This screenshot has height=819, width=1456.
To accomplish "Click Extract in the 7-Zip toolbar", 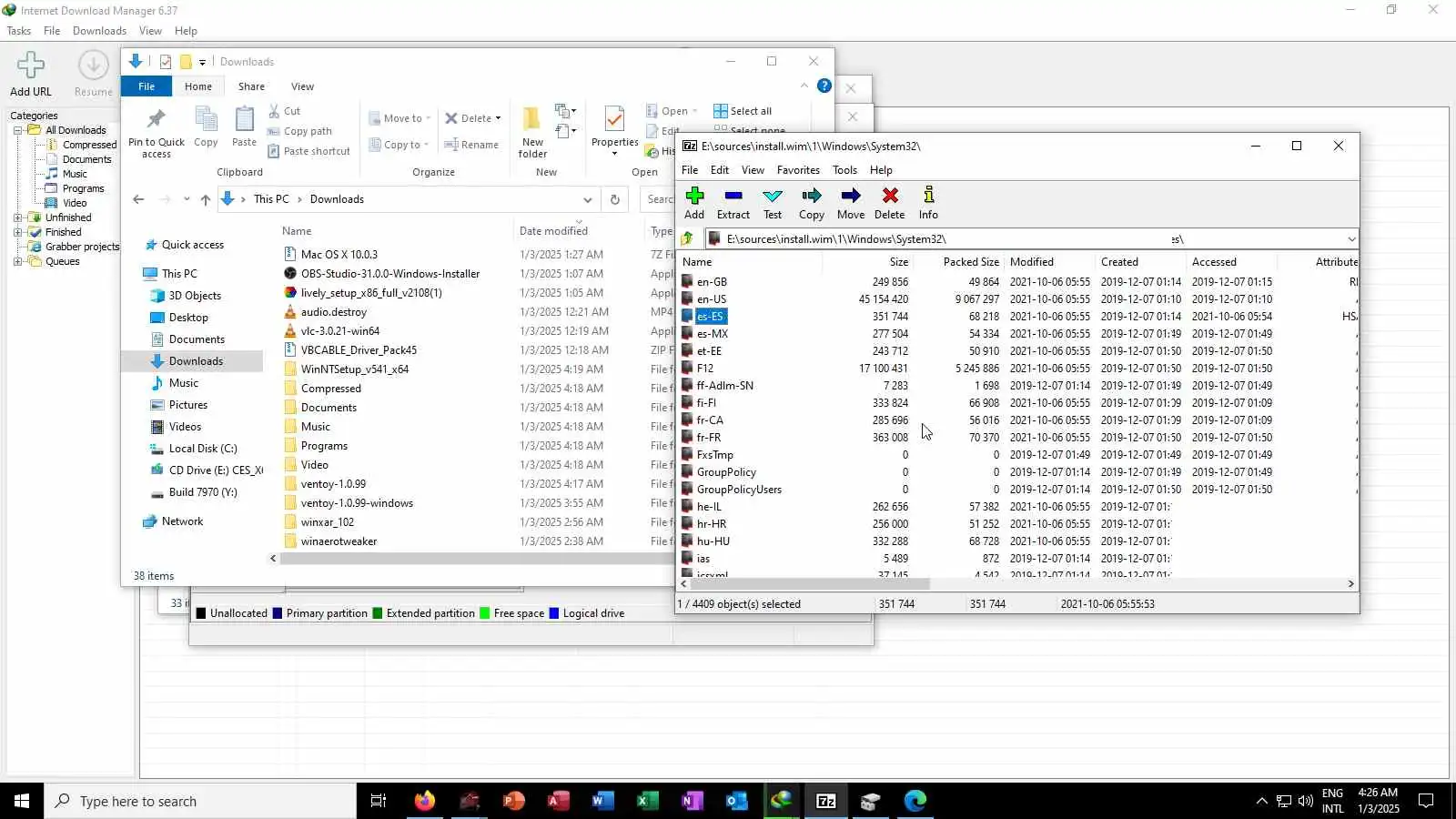I will point(733,203).
